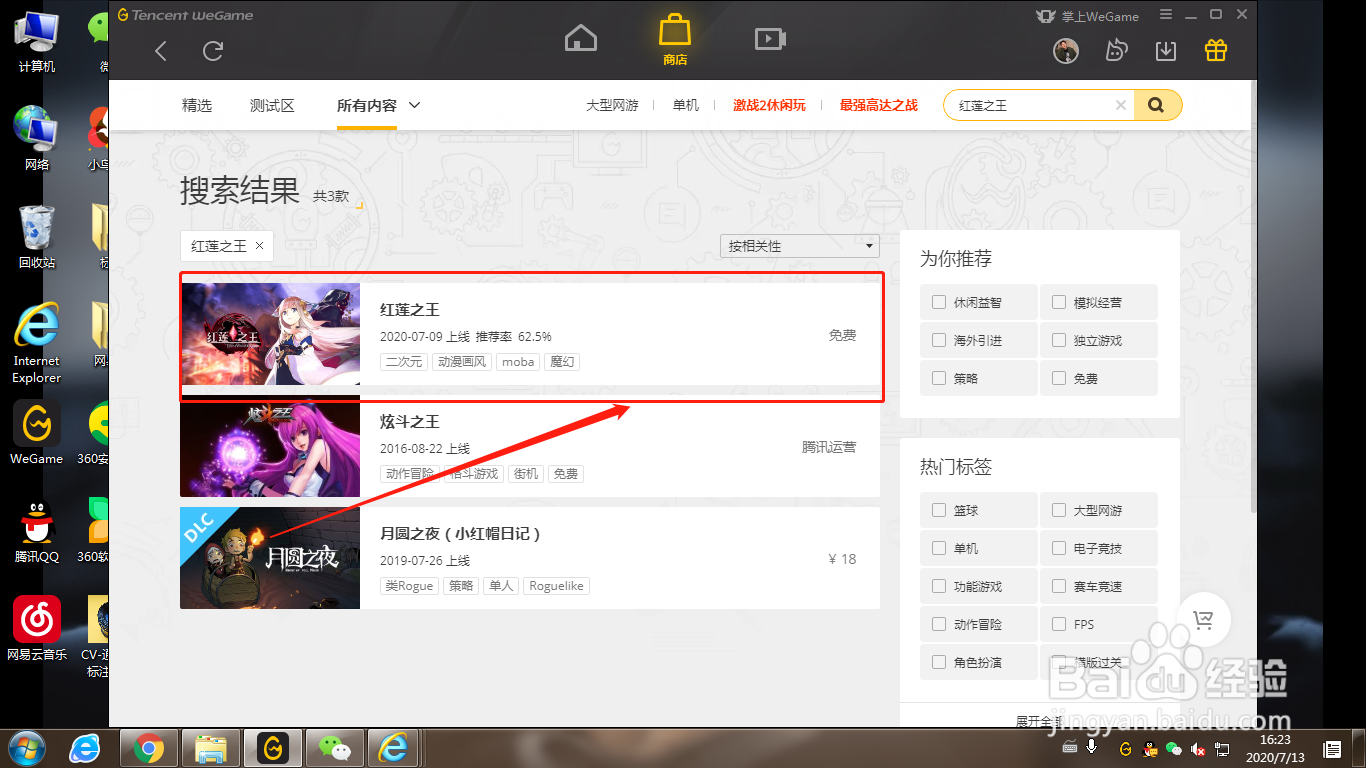Image resolution: width=1366 pixels, height=768 pixels.
Task: Open the 商店 store bag icon
Action: click(675, 38)
